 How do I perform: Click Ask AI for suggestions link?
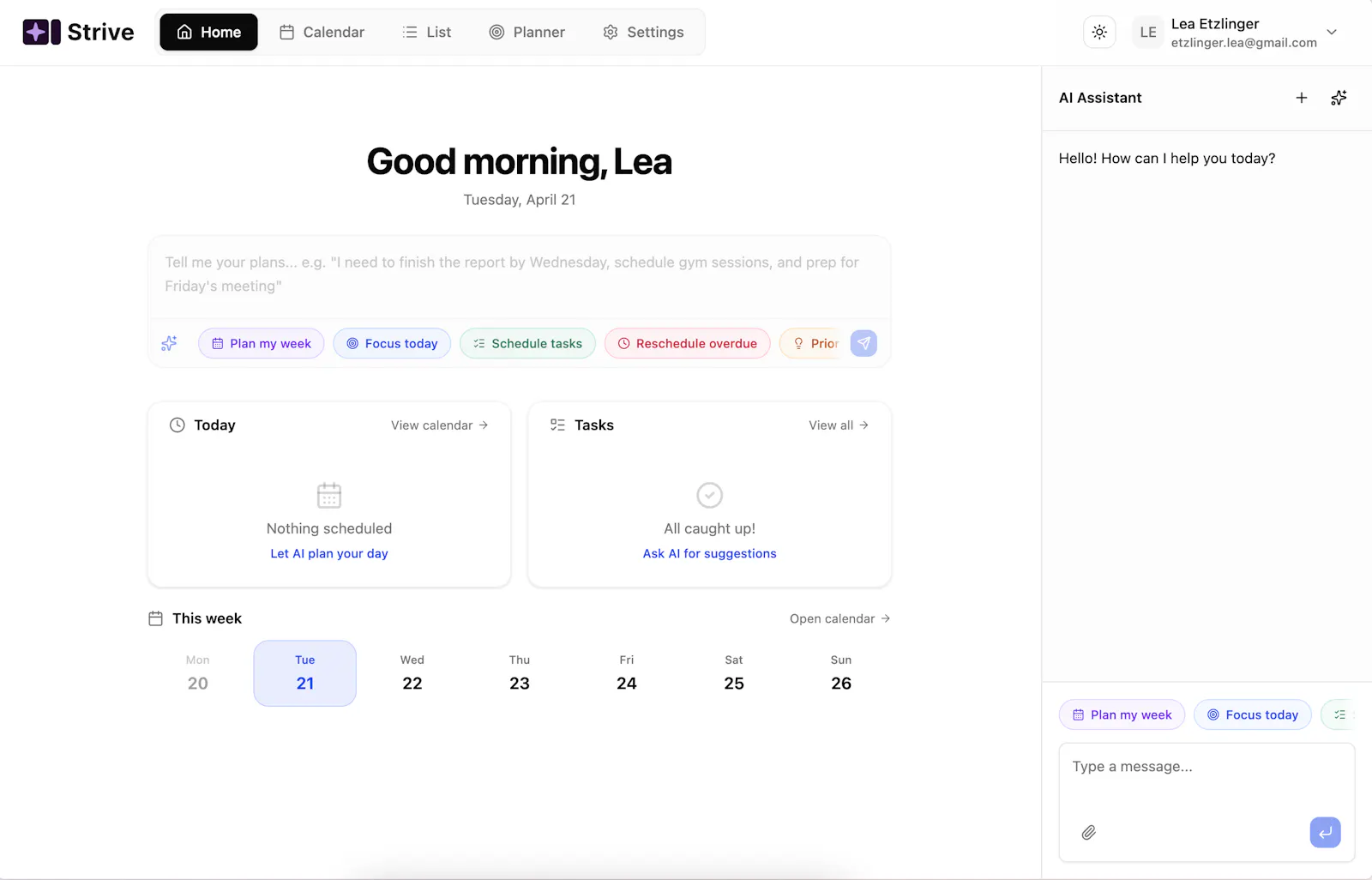coord(710,554)
